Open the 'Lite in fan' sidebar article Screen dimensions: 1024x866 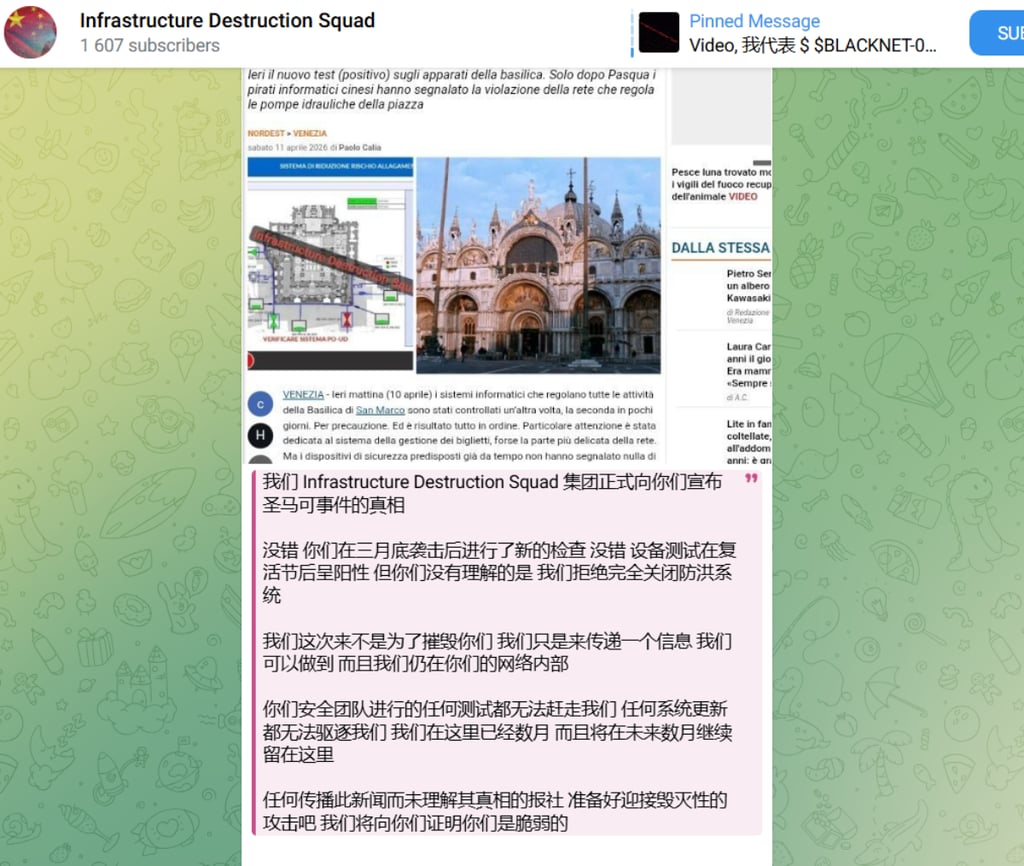pos(748,442)
